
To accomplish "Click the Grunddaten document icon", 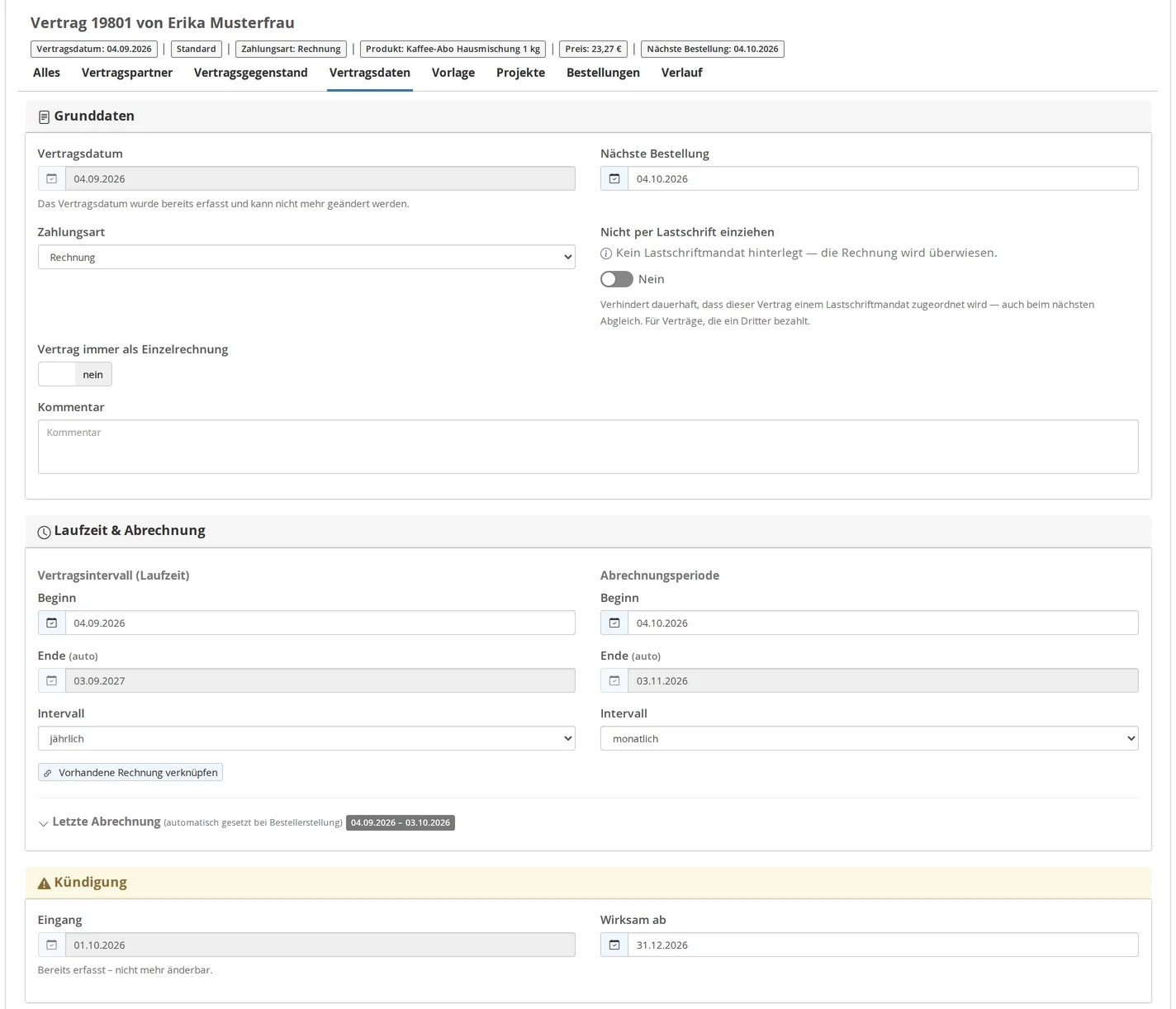I will pyautogui.click(x=44, y=117).
